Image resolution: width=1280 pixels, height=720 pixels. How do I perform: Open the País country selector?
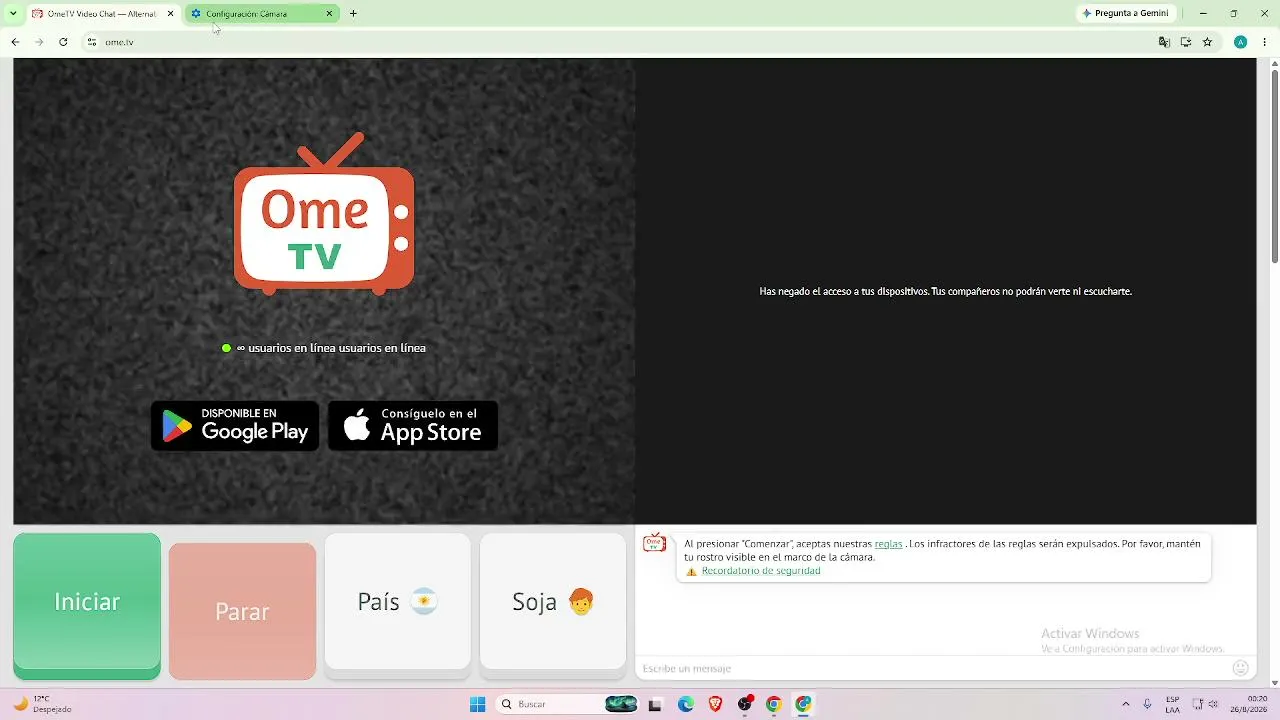(397, 601)
